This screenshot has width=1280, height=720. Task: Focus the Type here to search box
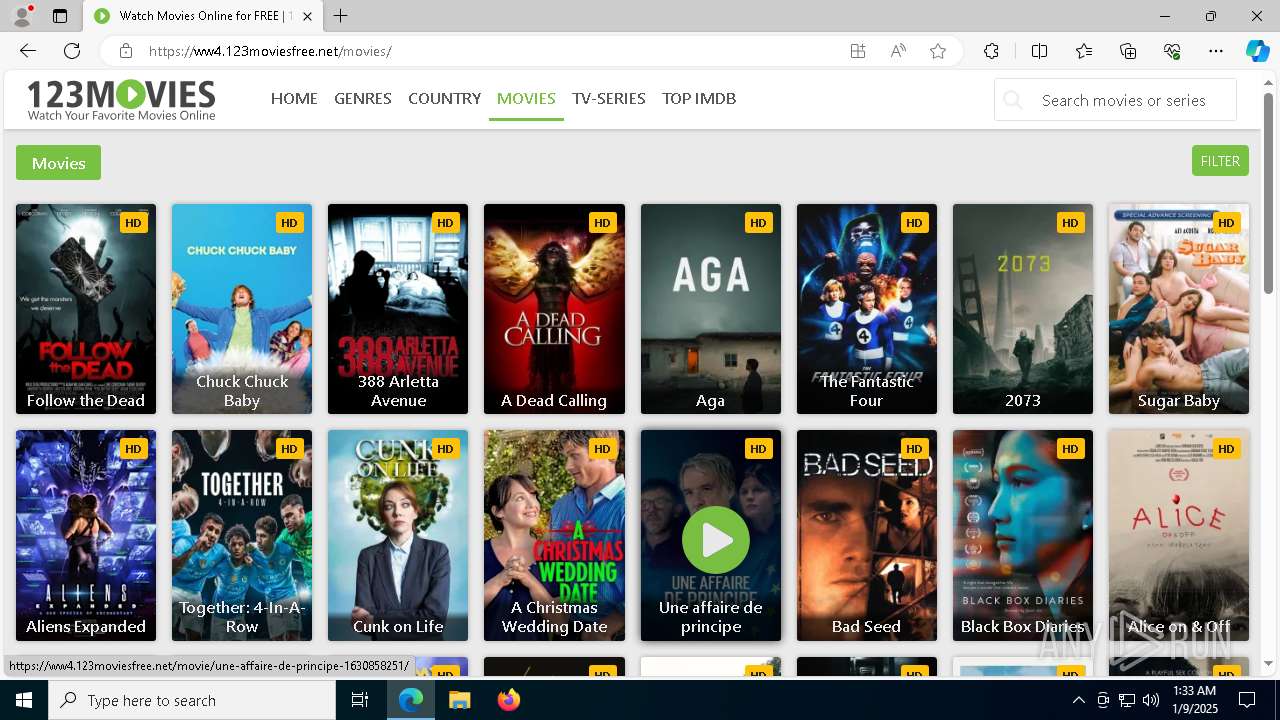[x=192, y=700]
